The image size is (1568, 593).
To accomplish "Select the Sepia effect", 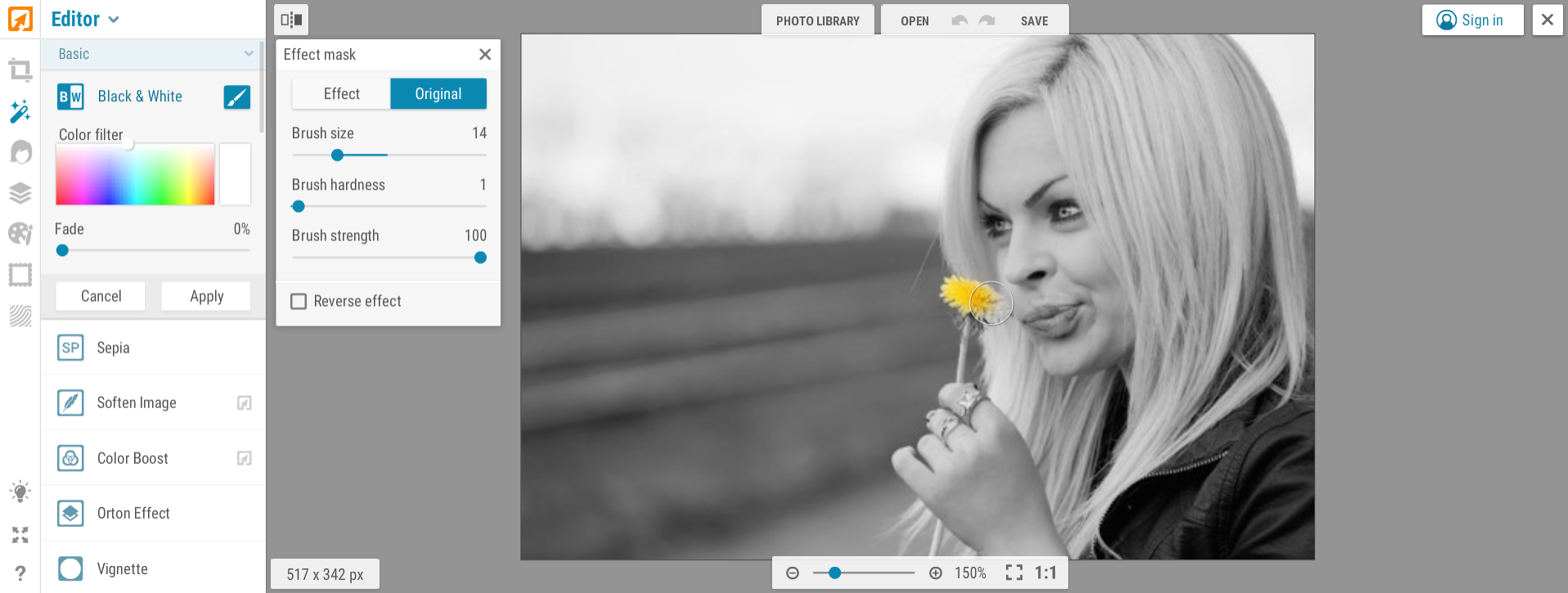I will coord(113,348).
